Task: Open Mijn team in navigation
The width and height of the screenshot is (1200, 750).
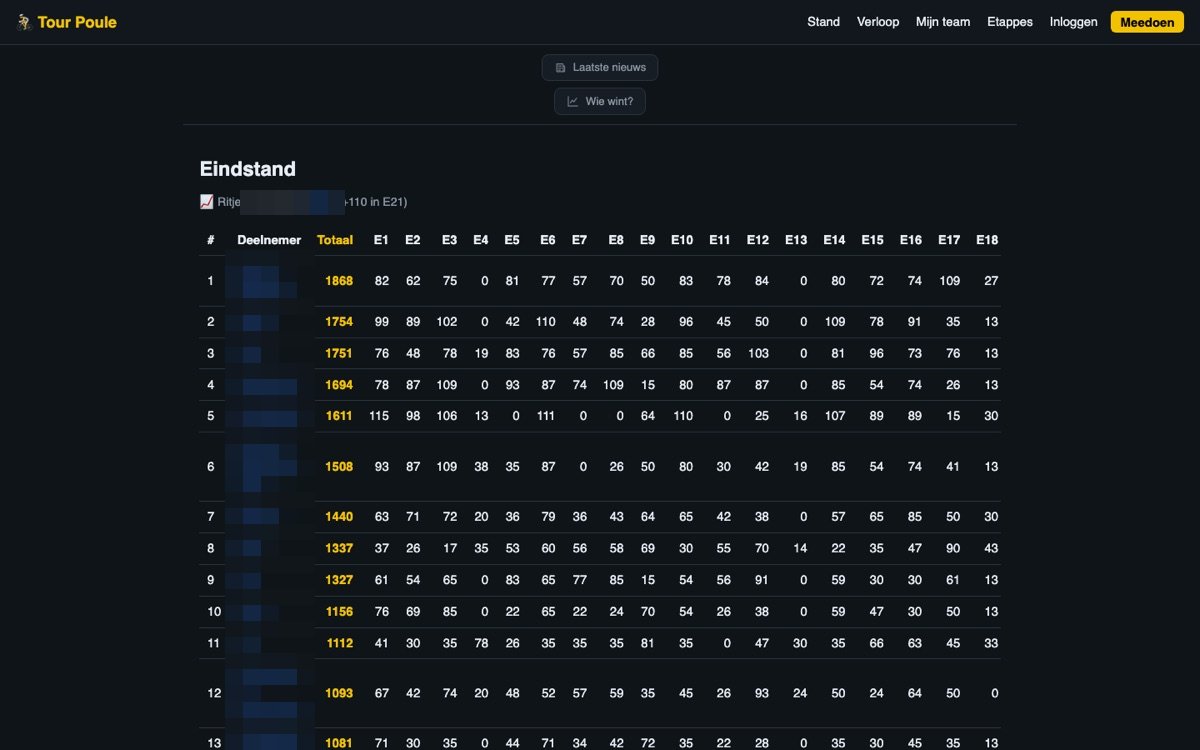Action: (x=943, y=22)
